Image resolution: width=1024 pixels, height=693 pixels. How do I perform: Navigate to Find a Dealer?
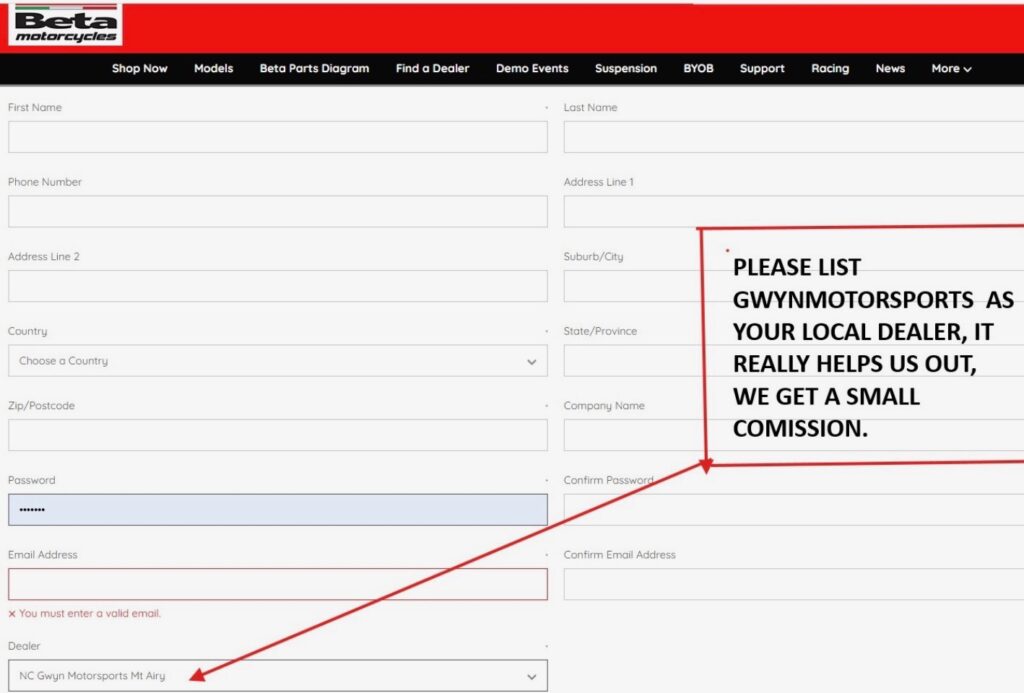(x=432, y=69)
